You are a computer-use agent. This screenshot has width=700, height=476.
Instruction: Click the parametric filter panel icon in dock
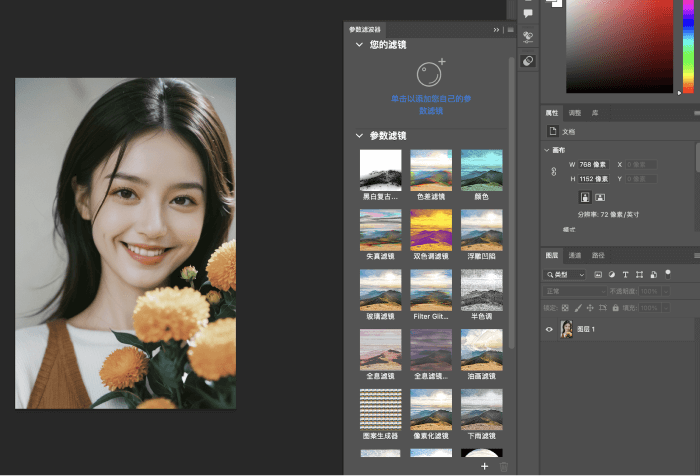[x=528, y=61]
